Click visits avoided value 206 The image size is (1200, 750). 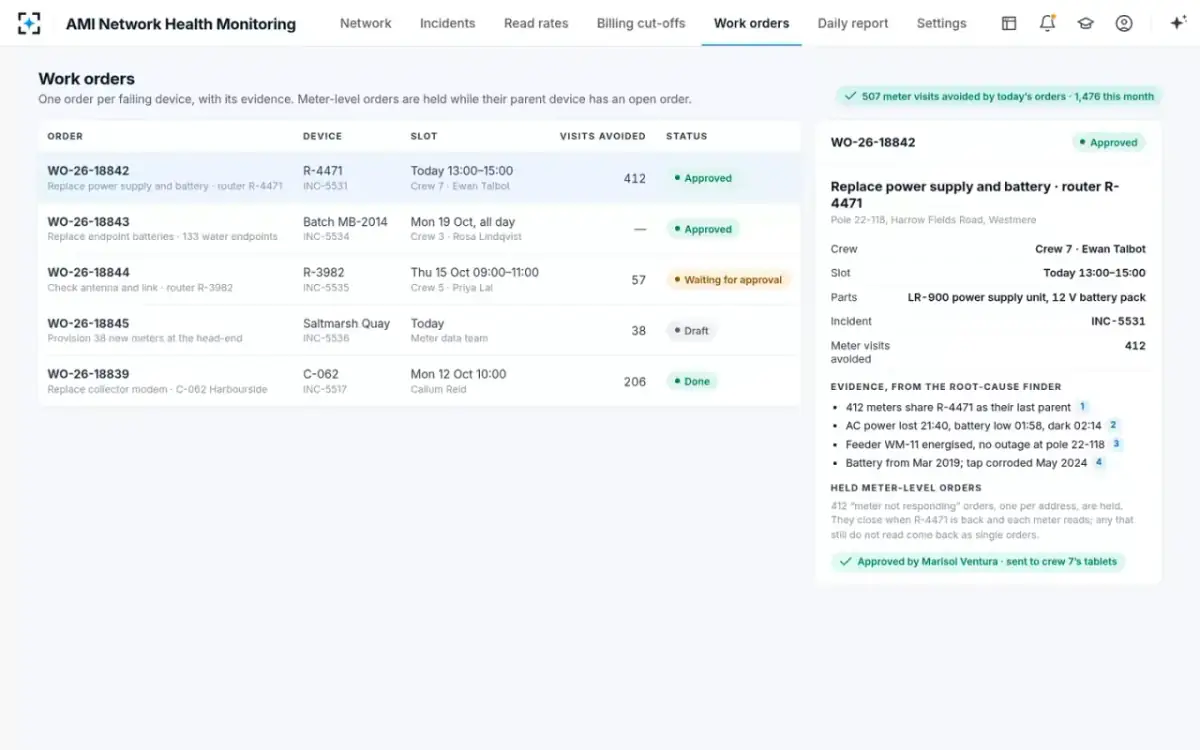coord(635,381)
